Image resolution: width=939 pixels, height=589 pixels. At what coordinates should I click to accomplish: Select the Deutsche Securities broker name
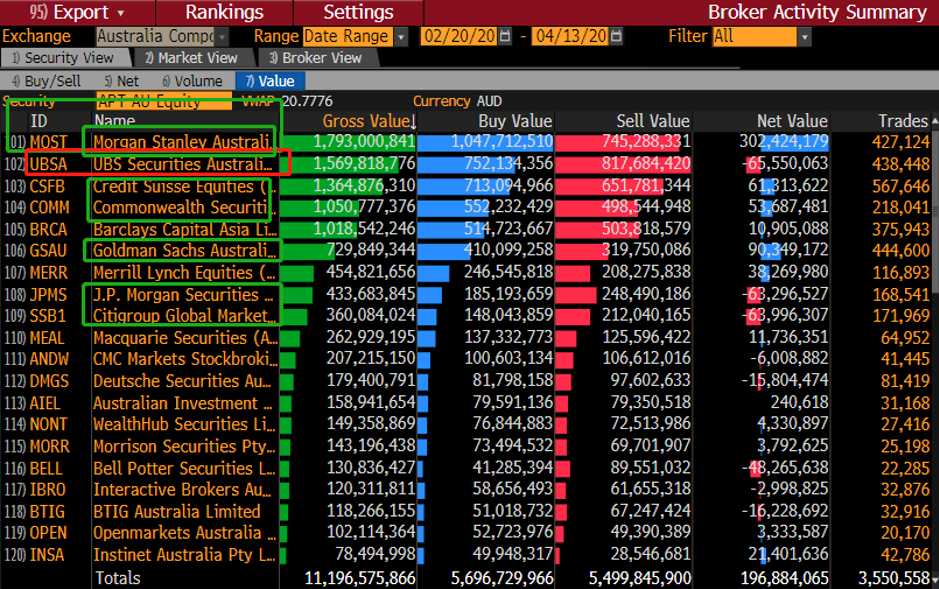183,381
